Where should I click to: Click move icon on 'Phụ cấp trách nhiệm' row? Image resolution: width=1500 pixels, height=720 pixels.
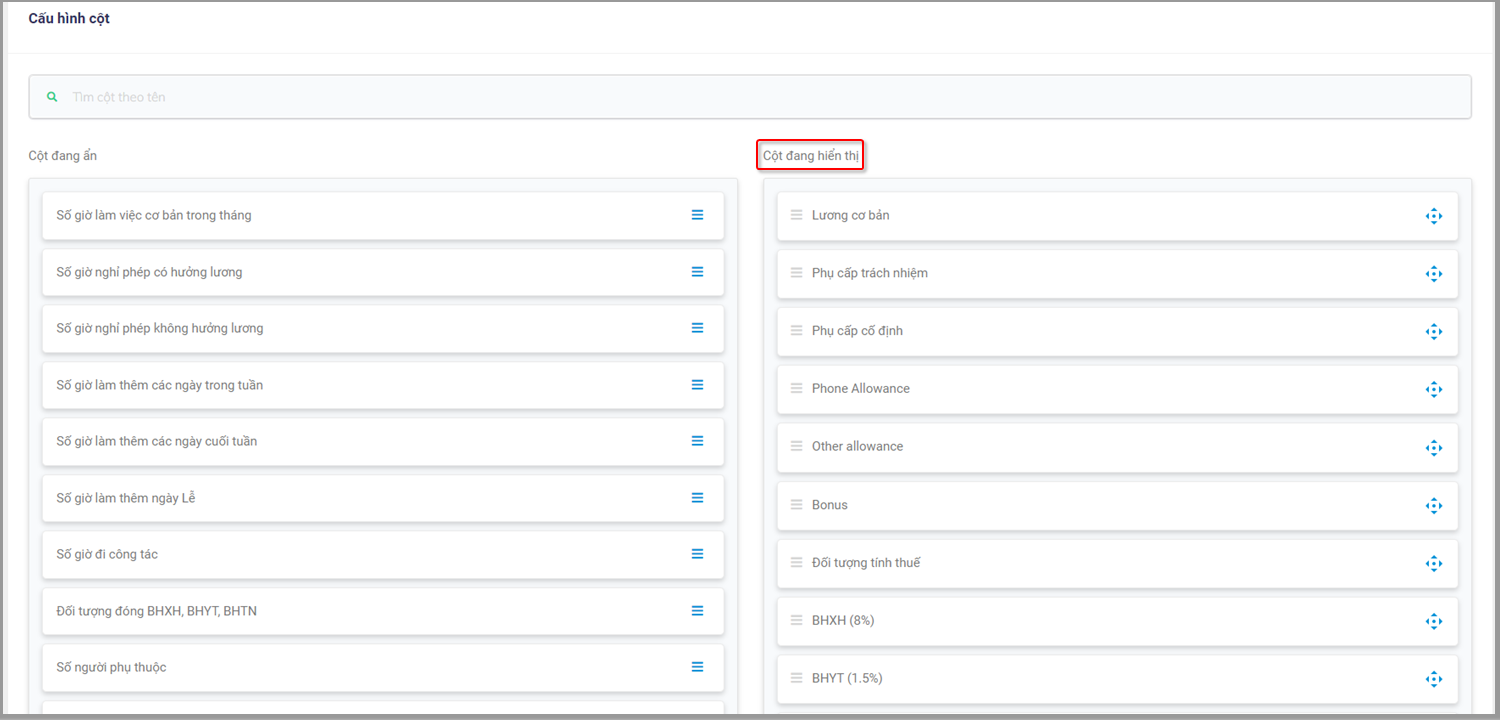(1434, 274)
